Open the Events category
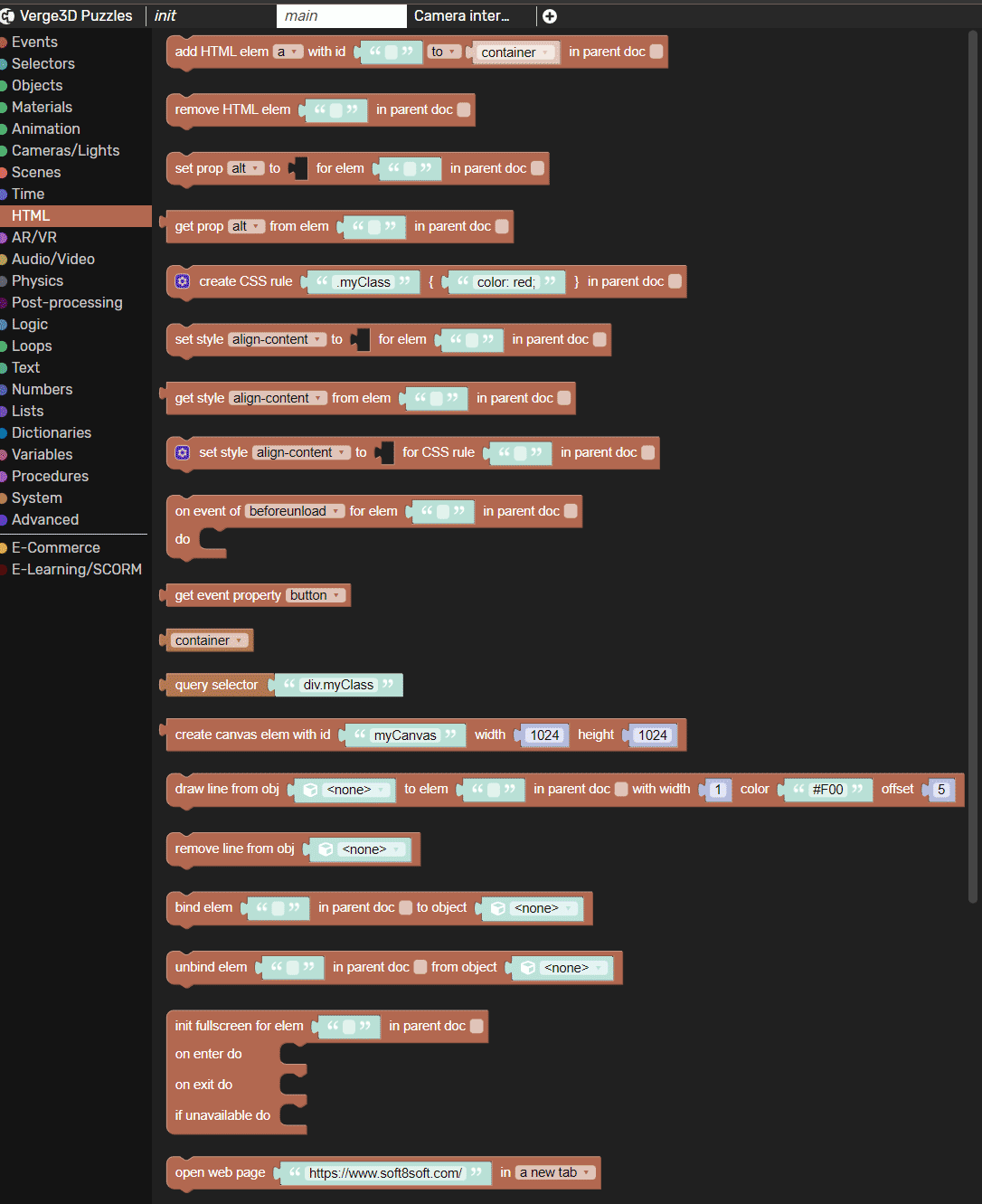982x1204 pixels. point(34,42)
